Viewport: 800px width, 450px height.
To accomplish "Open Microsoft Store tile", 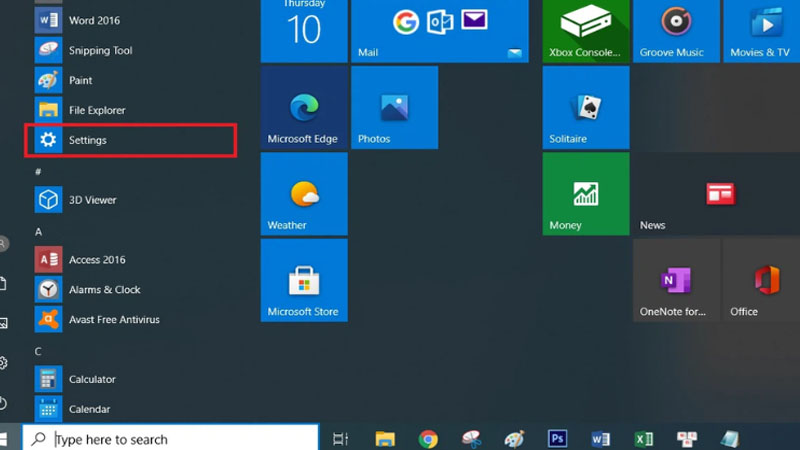I will tap(304, 280).
